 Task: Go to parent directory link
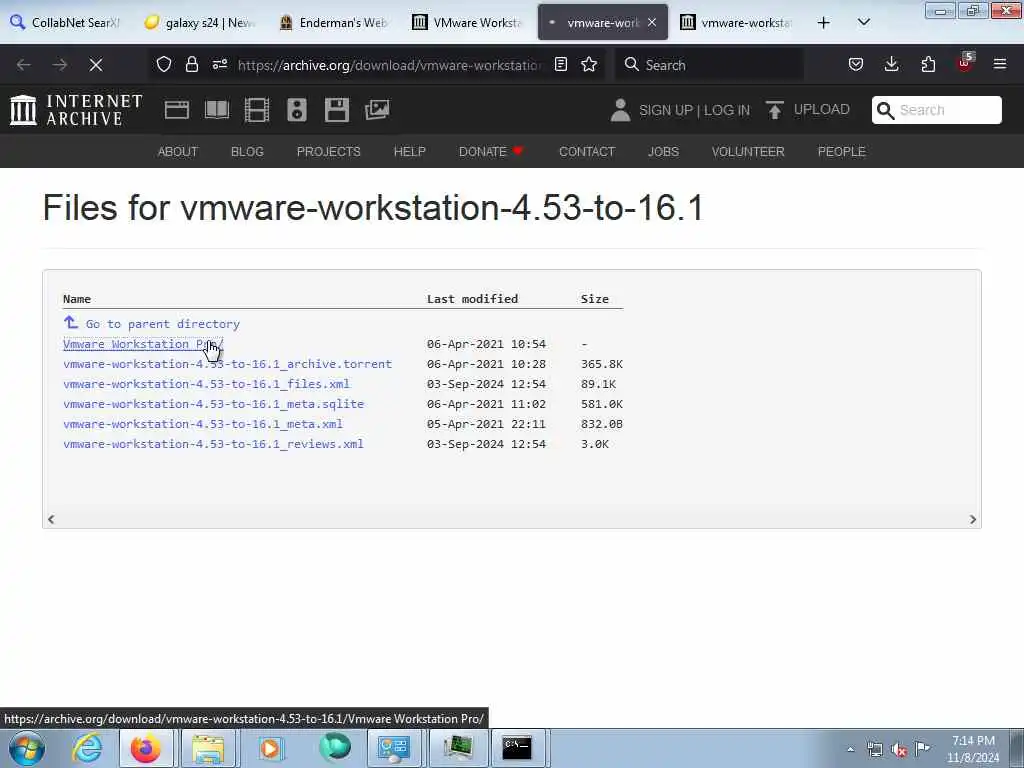click(163, 324)
